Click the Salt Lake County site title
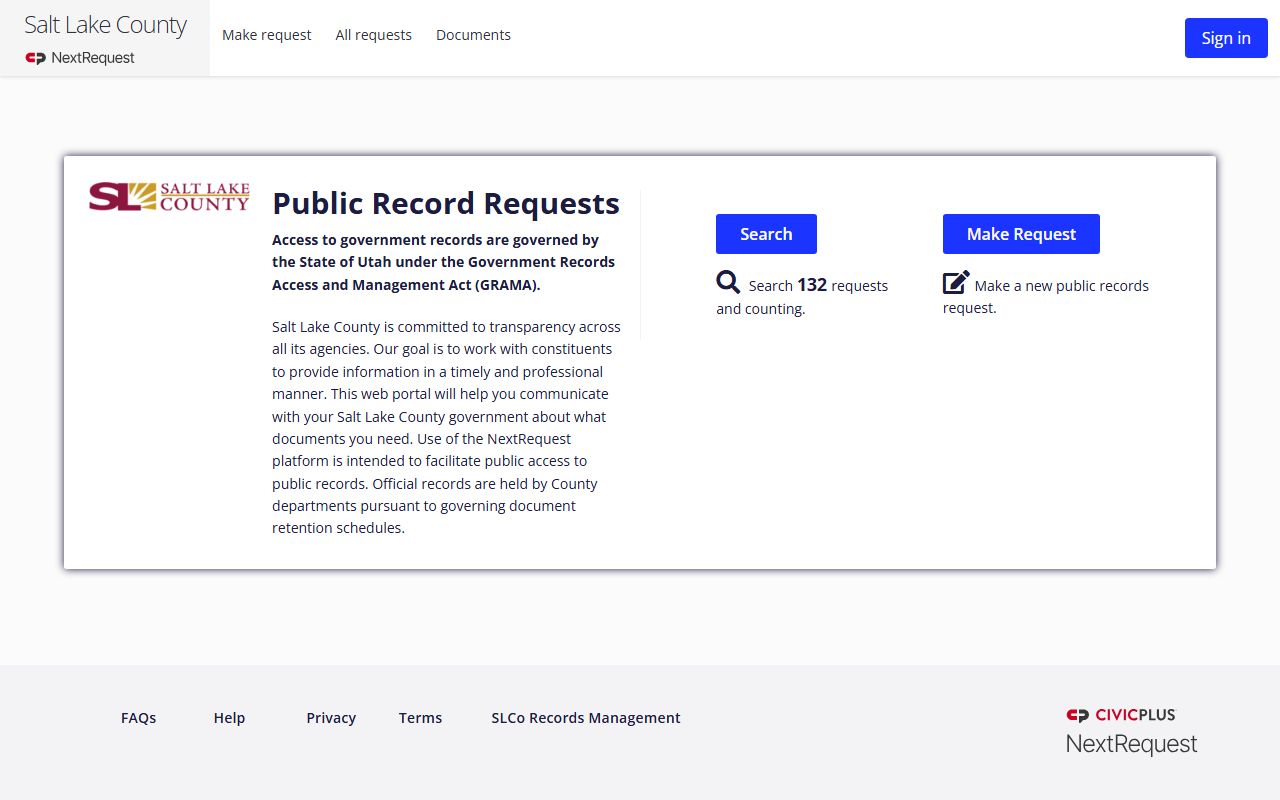The image size is (1280, 800). coord(106,25)
